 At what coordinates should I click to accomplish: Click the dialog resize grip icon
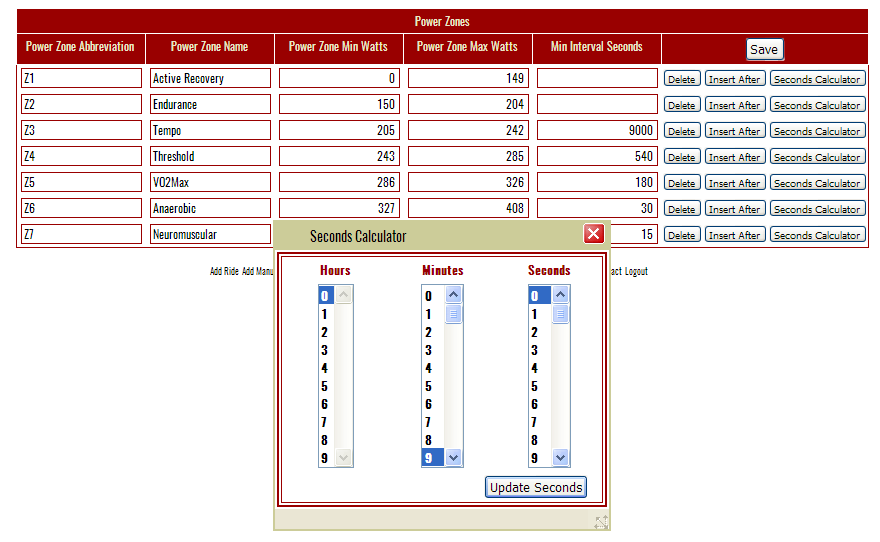click(x=601, y=522)
